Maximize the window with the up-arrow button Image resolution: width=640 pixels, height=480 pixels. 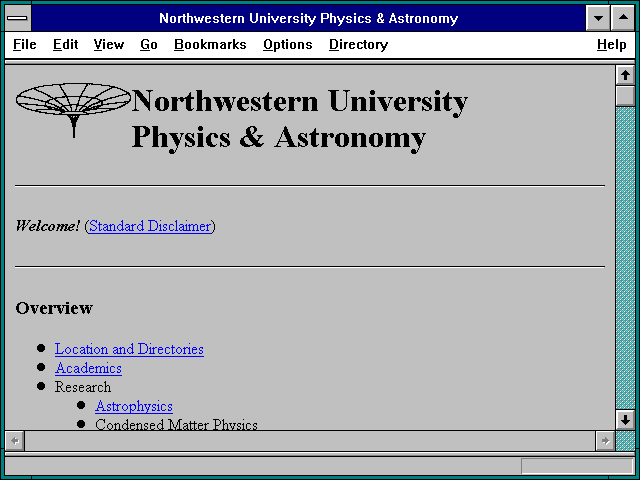tap(623, 18)
